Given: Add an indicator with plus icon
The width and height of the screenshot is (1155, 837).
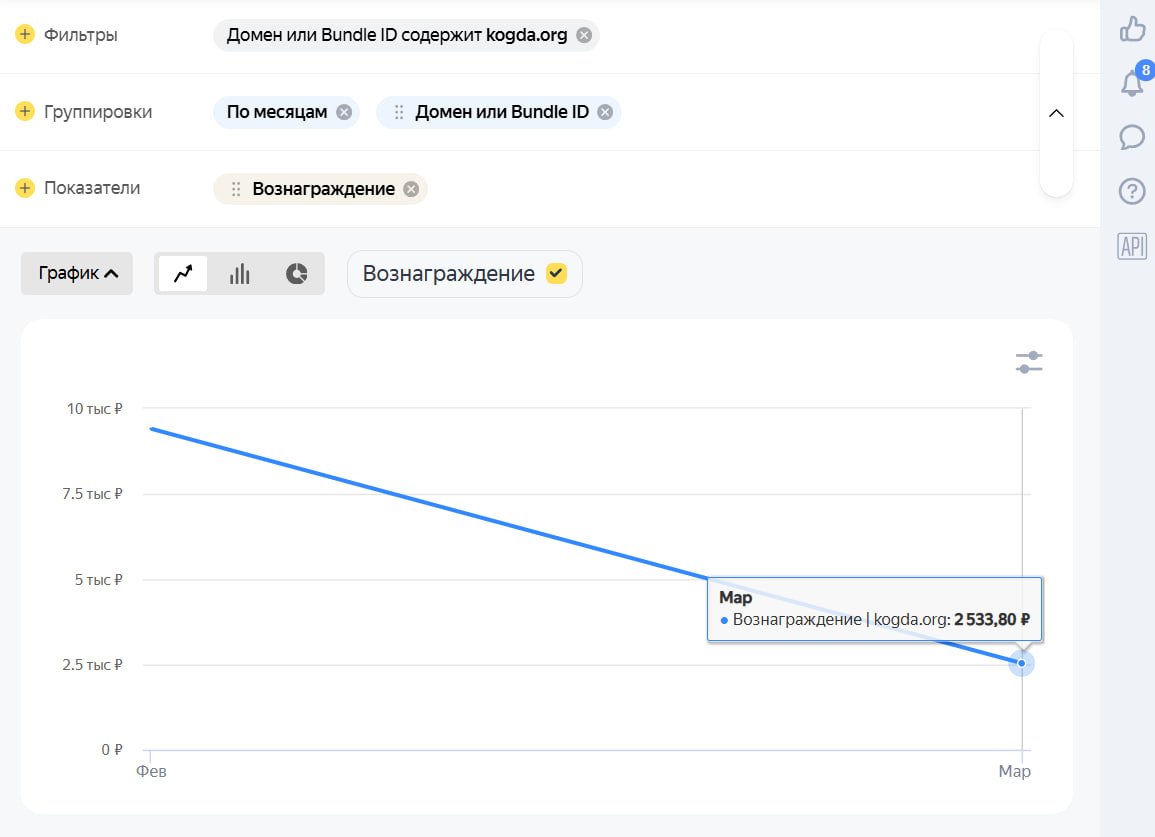Looking at the screenshot, I should [25, 188].
